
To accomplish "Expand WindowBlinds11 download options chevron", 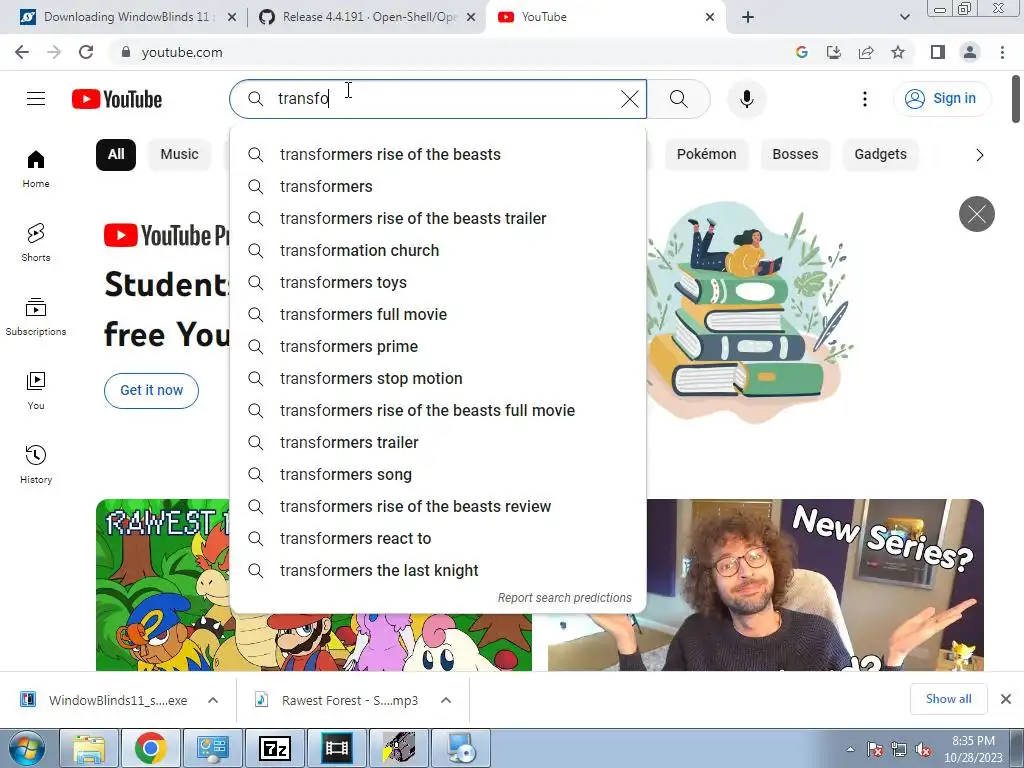I will (213, 700).
